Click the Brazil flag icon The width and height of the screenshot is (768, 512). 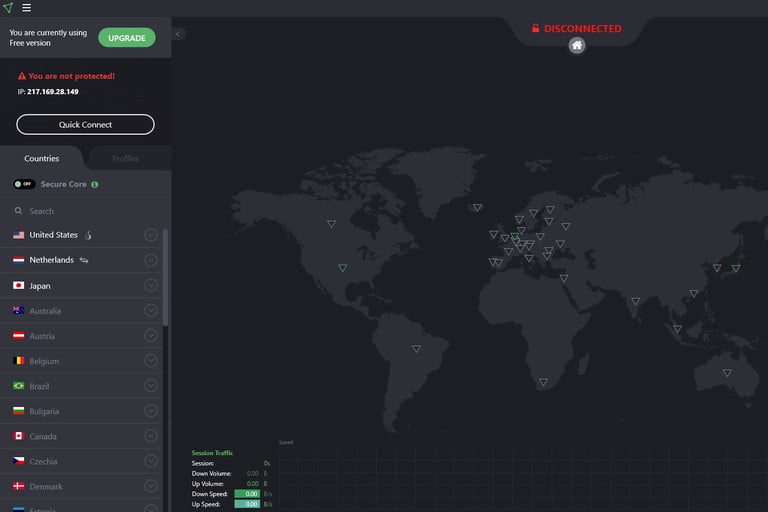click(x=19, y=386)
